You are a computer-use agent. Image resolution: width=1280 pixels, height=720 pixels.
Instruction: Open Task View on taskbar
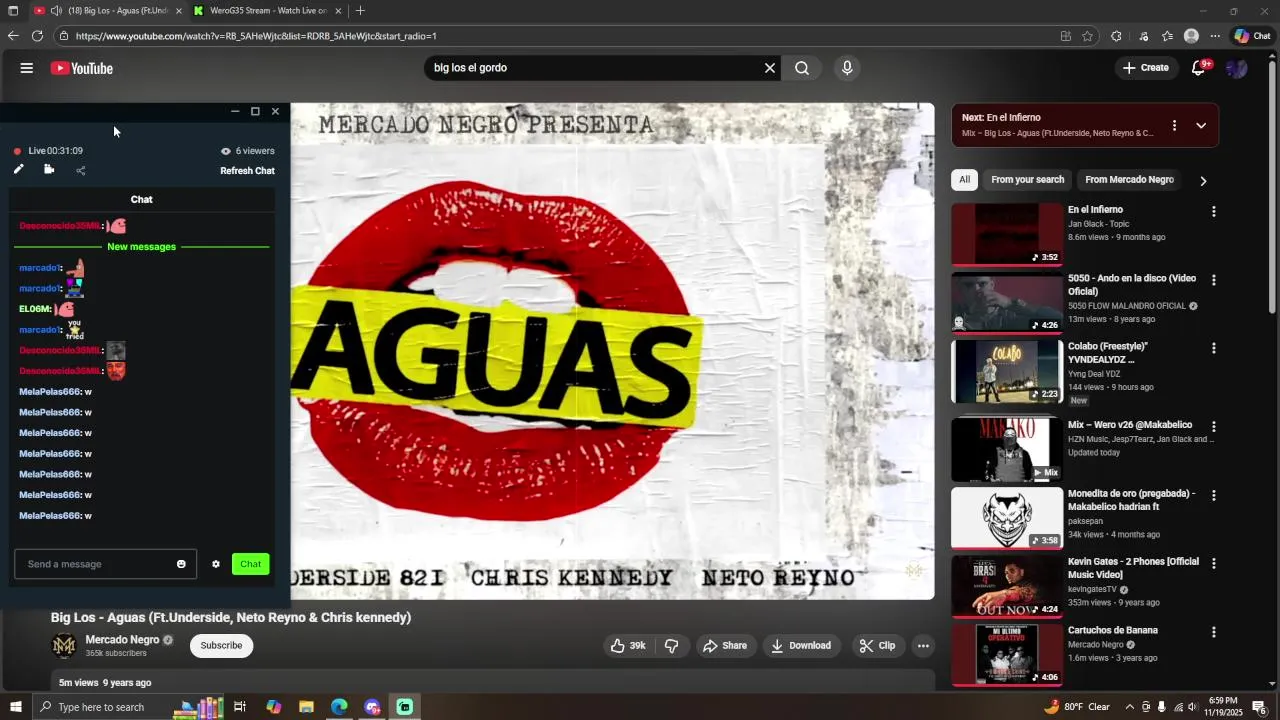240,707
